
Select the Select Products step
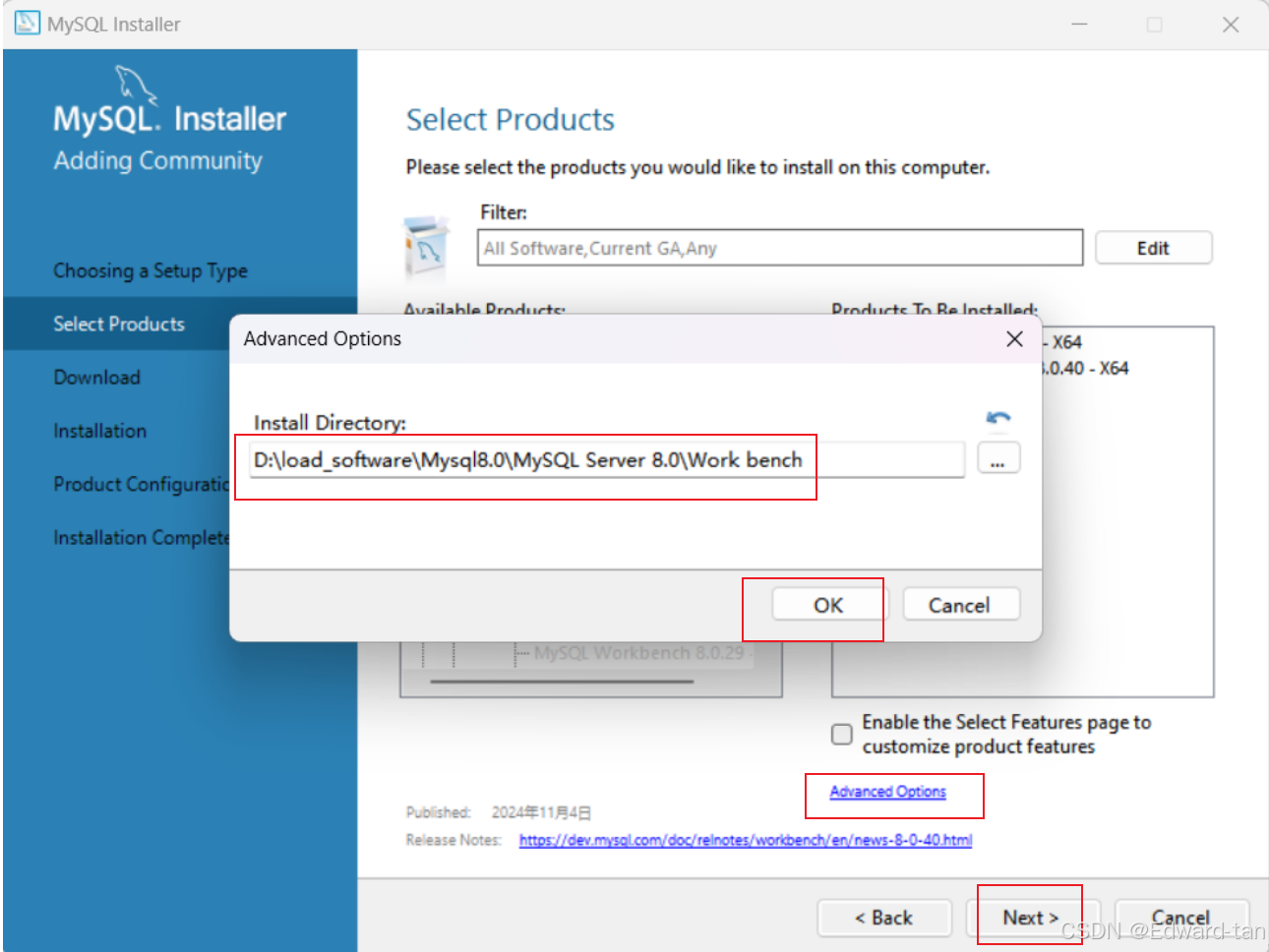click(119, 324)
